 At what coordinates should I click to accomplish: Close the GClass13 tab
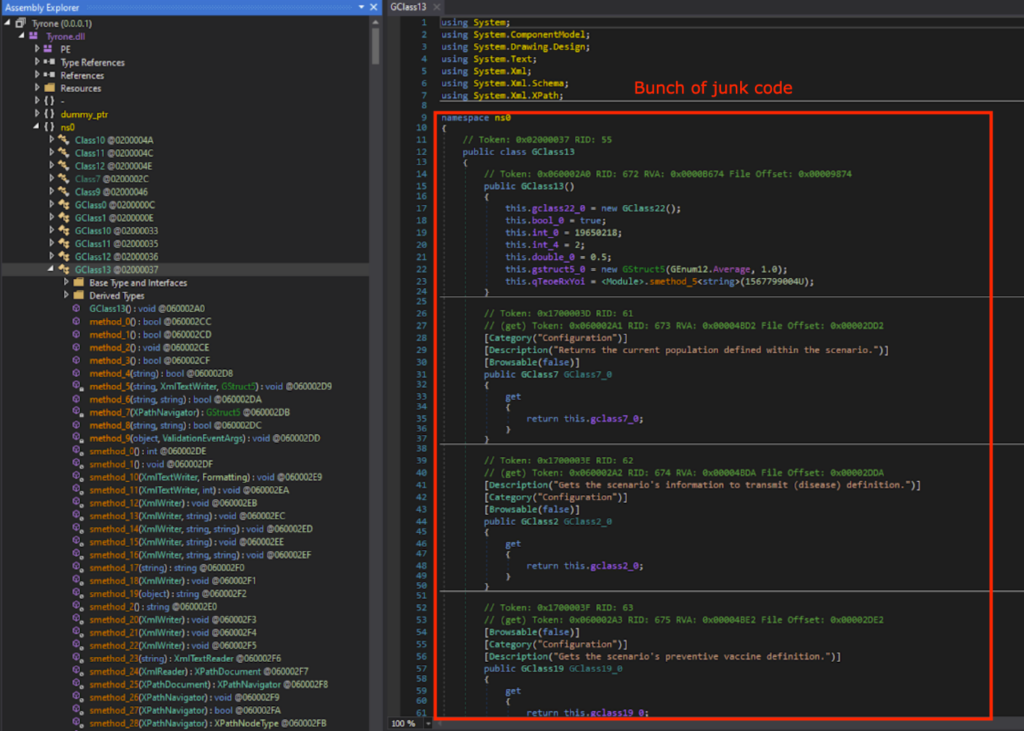point(438,6)
